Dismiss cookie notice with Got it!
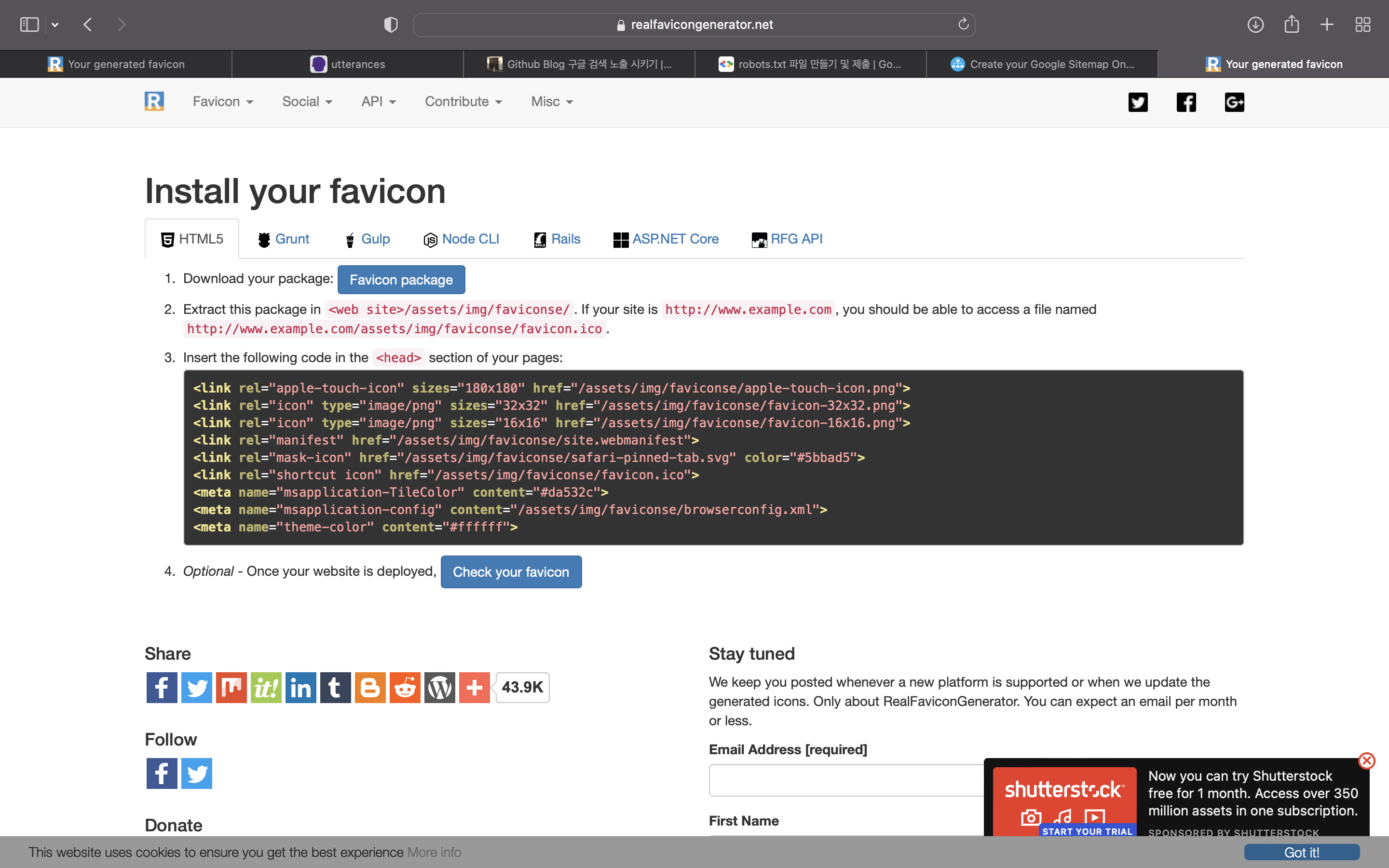The width and height of the screenshot is (1389, 868). 1301,853
